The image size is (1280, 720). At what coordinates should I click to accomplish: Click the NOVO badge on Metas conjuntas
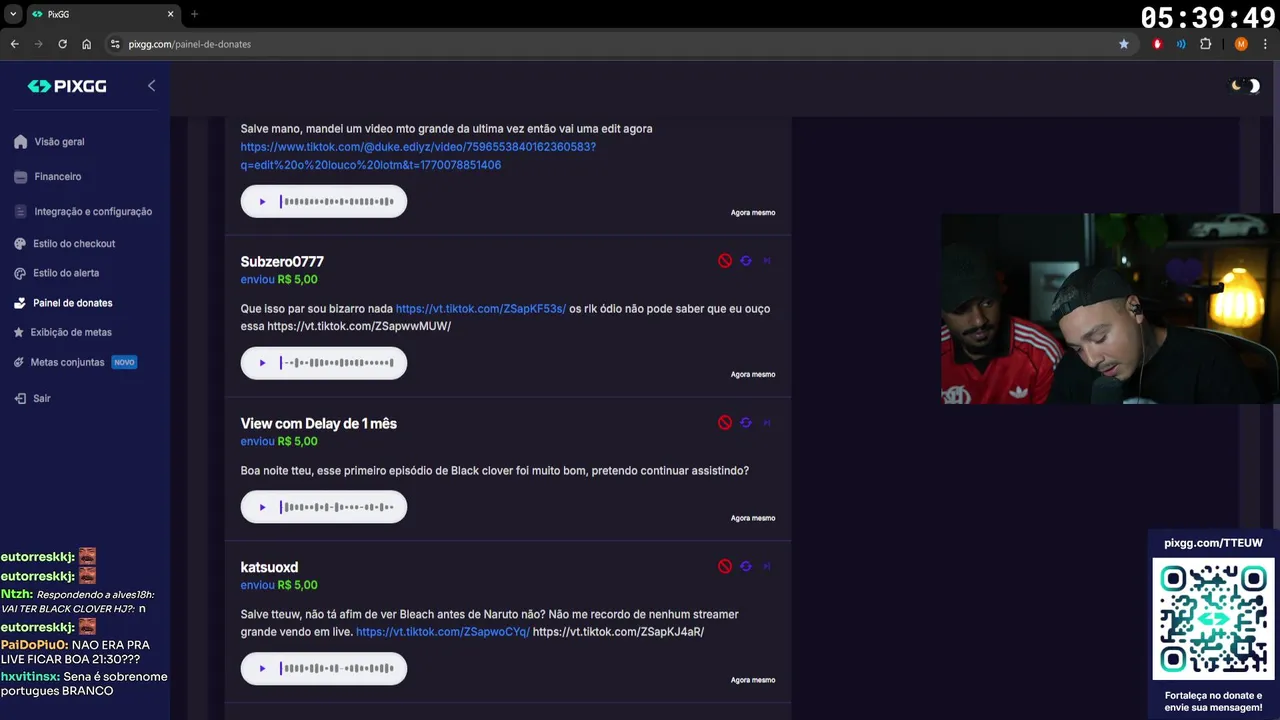[x=124, y=362]
